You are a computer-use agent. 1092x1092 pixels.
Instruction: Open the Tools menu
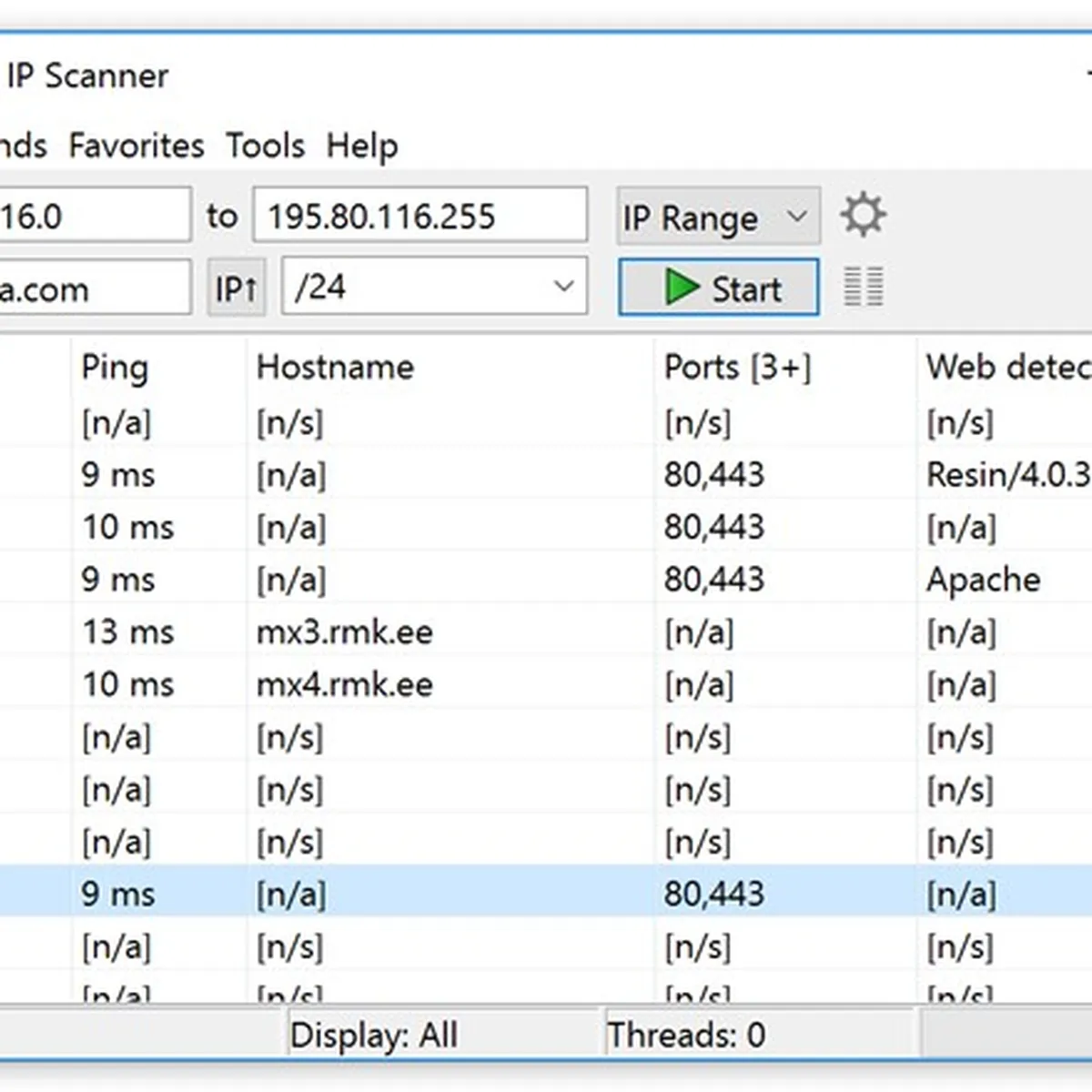click(265, 146)
